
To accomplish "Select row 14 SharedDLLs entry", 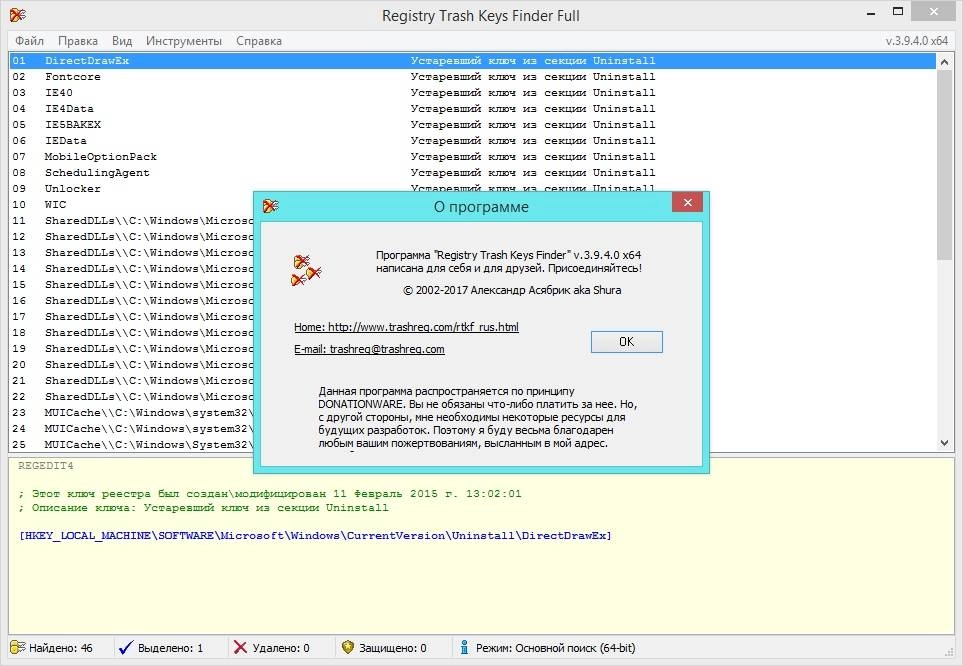I will tap(131, 268).
